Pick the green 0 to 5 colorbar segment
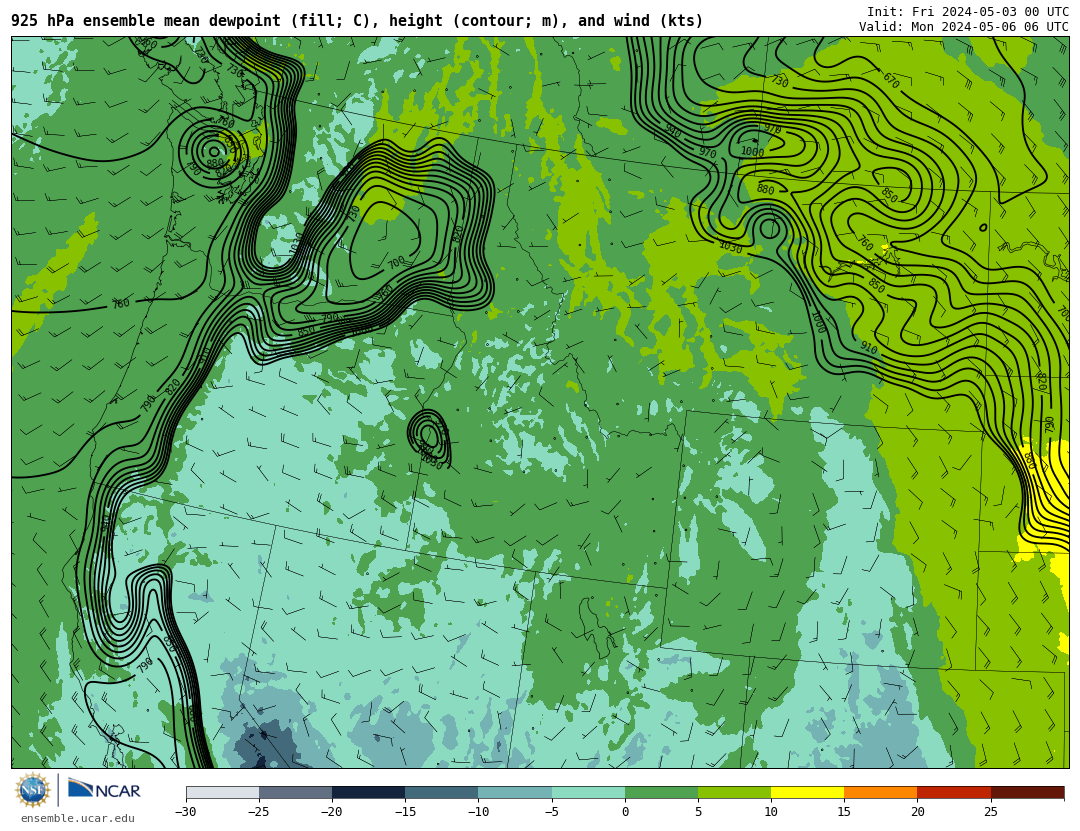 click(661, 792)
